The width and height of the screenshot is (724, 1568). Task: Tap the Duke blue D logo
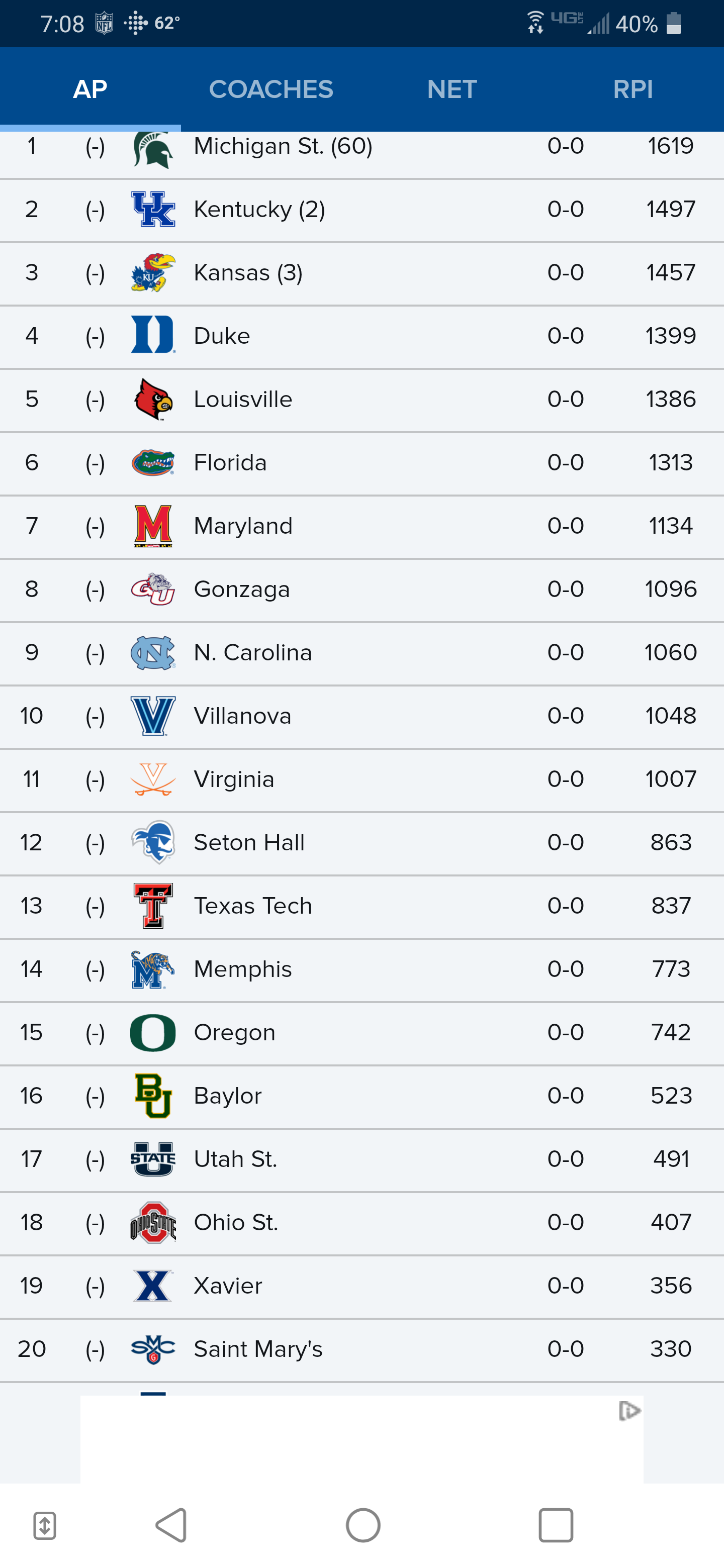(x=153, y=335)
